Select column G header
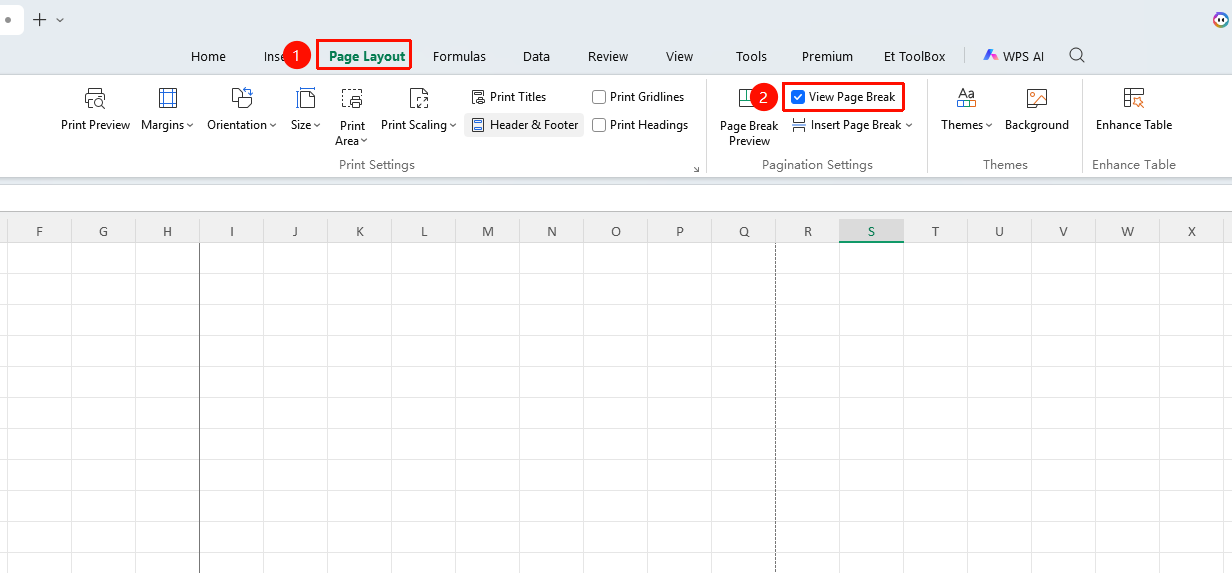This screenshot has height=573, width=1232. tap(103, 231)
